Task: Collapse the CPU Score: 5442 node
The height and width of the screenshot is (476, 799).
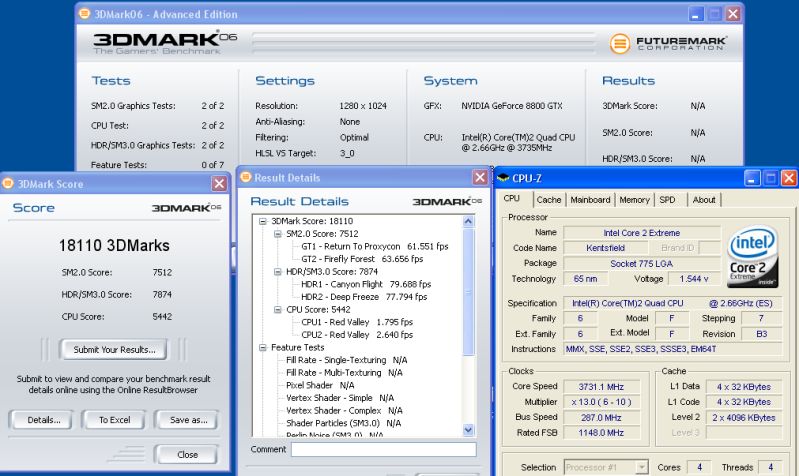Action: pos(278,309)
